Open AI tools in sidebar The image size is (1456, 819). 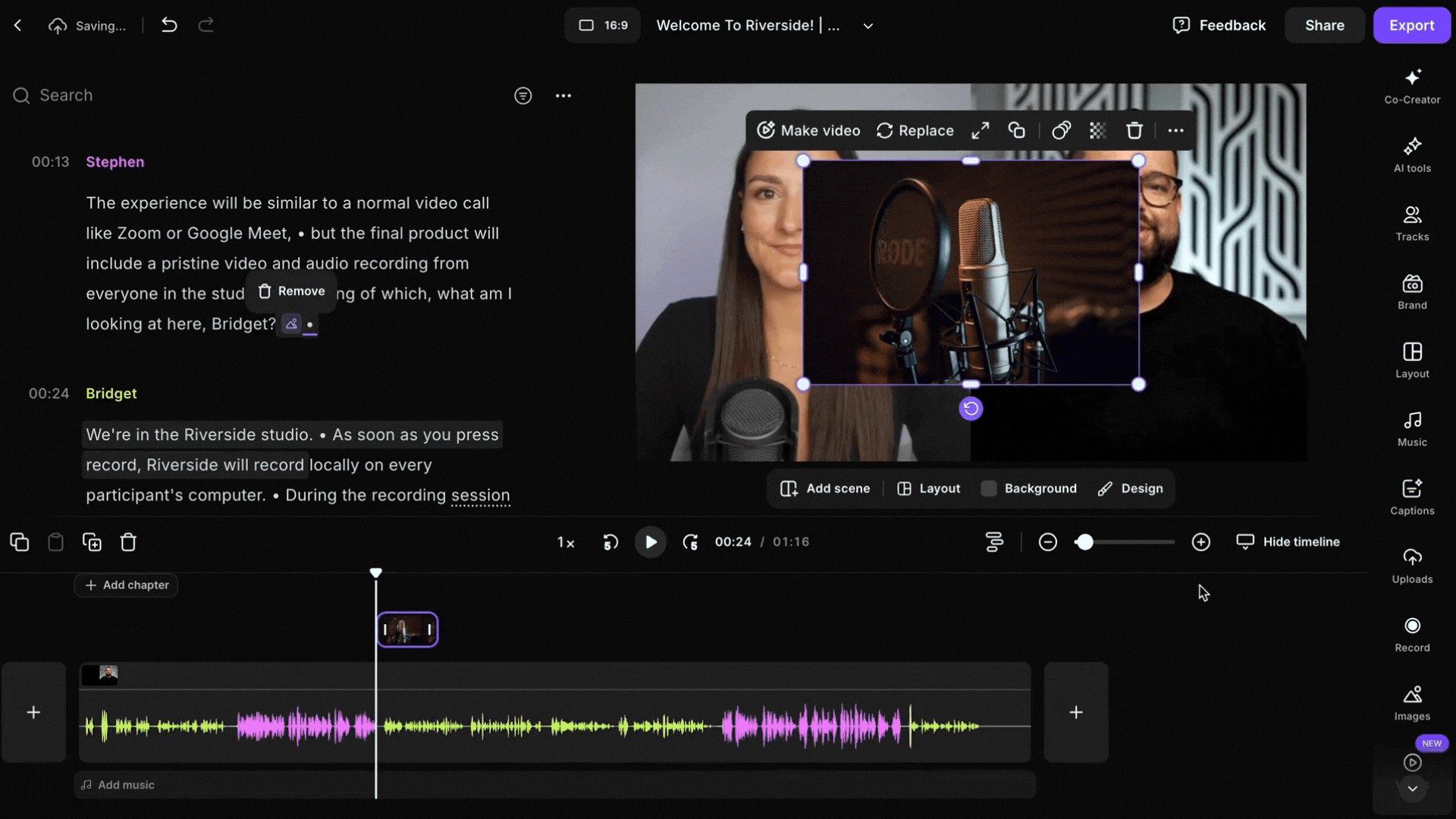click(1411, 155)
